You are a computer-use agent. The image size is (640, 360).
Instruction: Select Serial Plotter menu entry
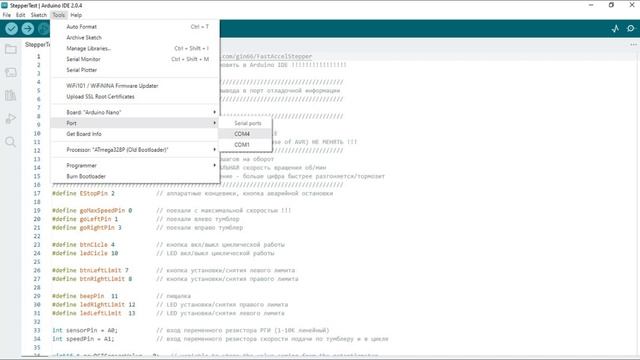[135, 70]
